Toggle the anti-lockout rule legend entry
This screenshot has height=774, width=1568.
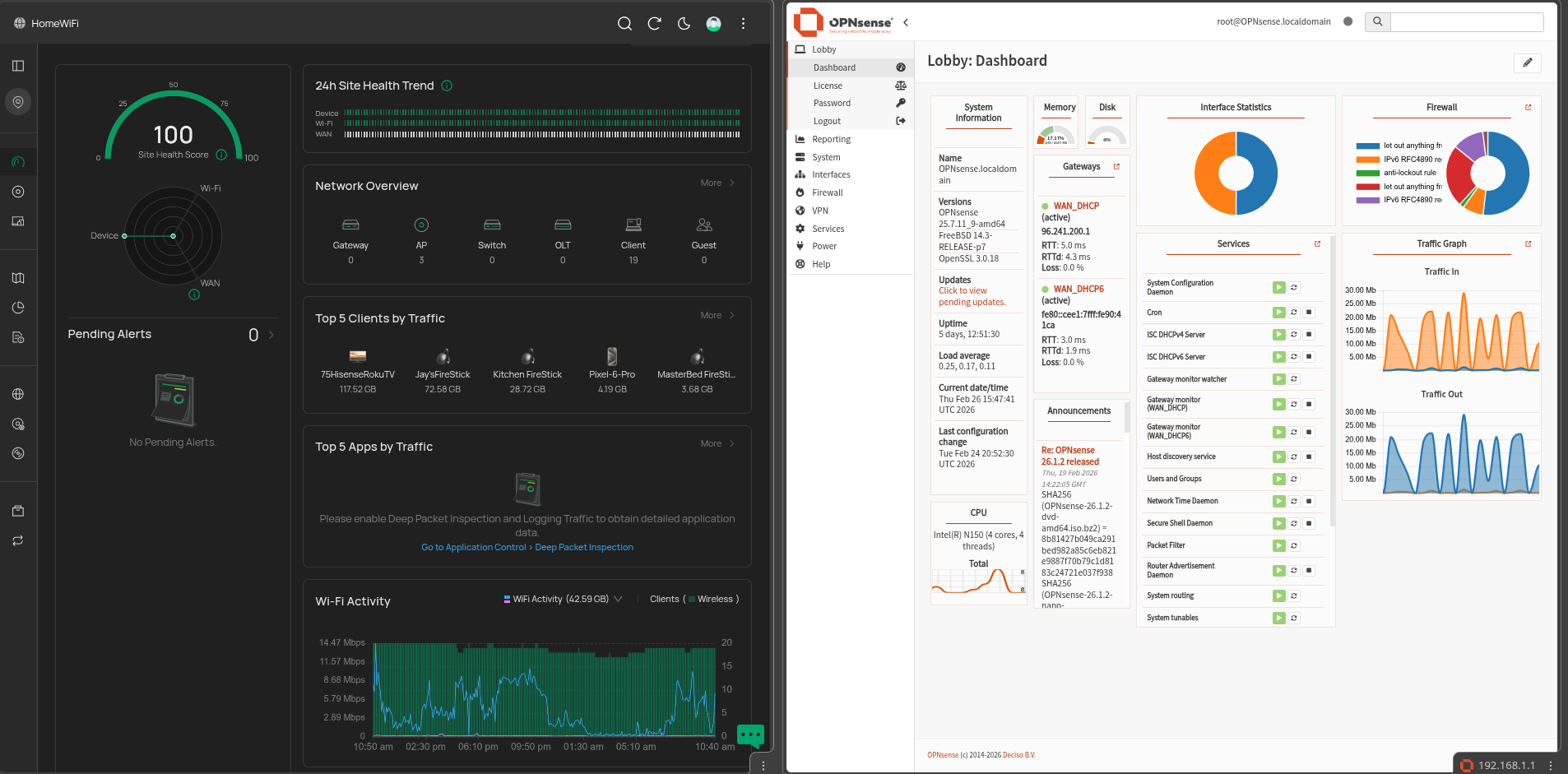point(1409,173)
